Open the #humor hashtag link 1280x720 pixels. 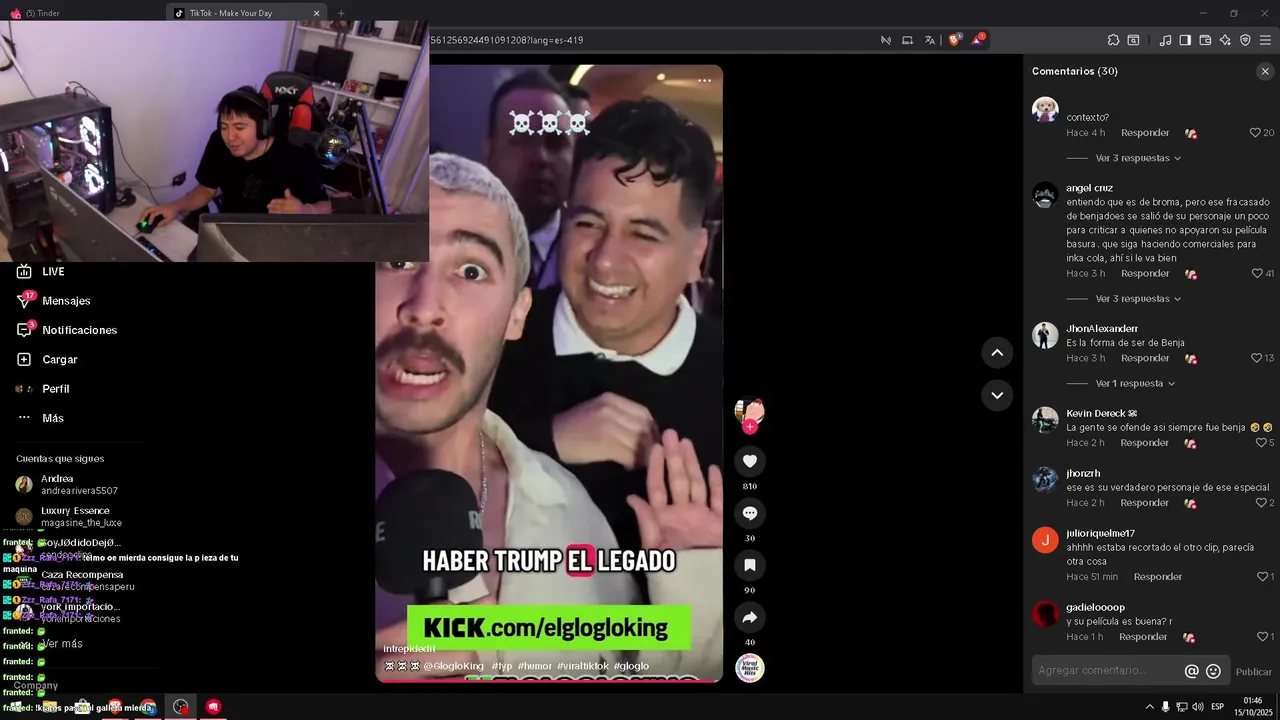pos(535,666)
